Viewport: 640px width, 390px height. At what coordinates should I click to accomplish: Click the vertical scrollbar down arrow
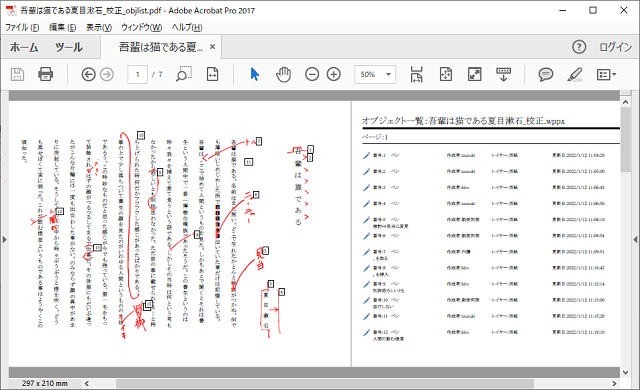tap(625, 372)
